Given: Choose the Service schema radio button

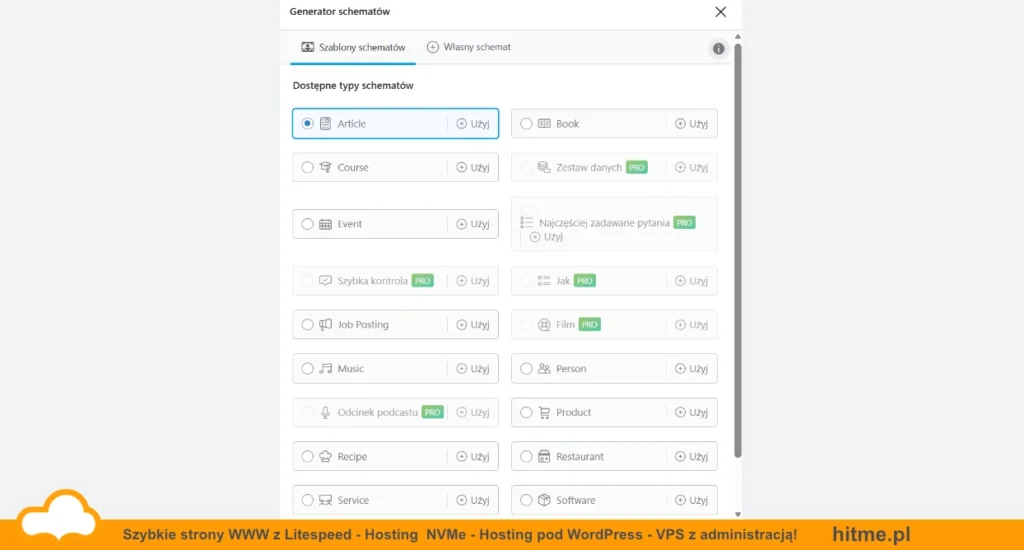Looking at the screenshot, I should [308, 500].
